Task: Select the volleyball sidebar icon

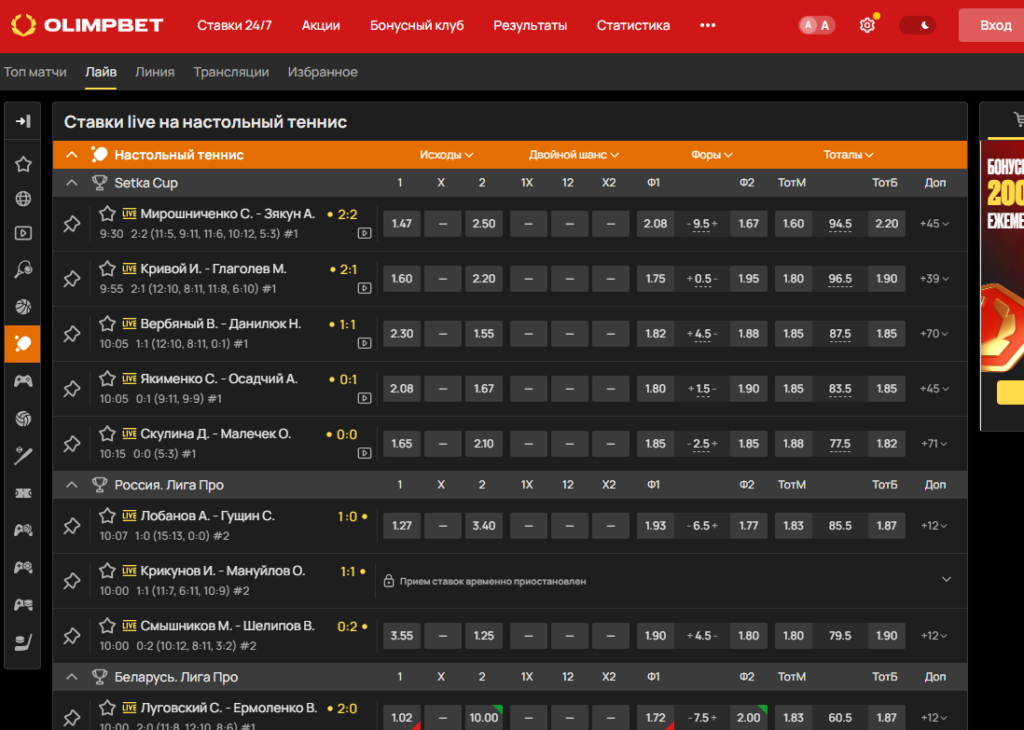Action: click(x=23, y=419)
